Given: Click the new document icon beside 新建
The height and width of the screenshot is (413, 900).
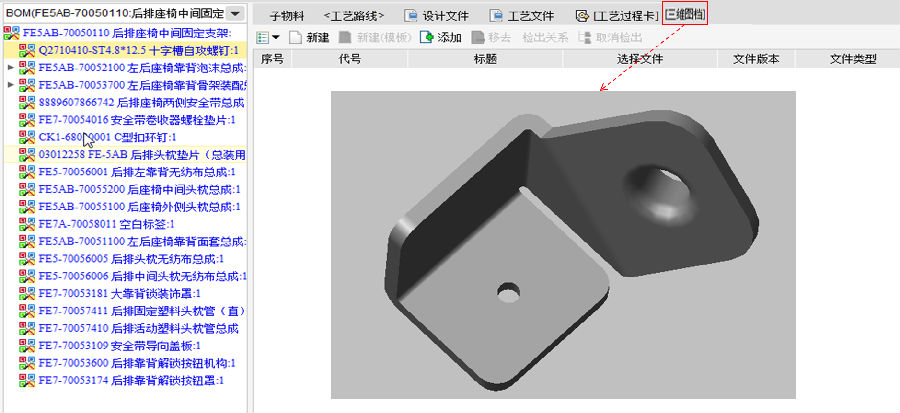Looking at the screenshot, I should click(x=295, y=38).
